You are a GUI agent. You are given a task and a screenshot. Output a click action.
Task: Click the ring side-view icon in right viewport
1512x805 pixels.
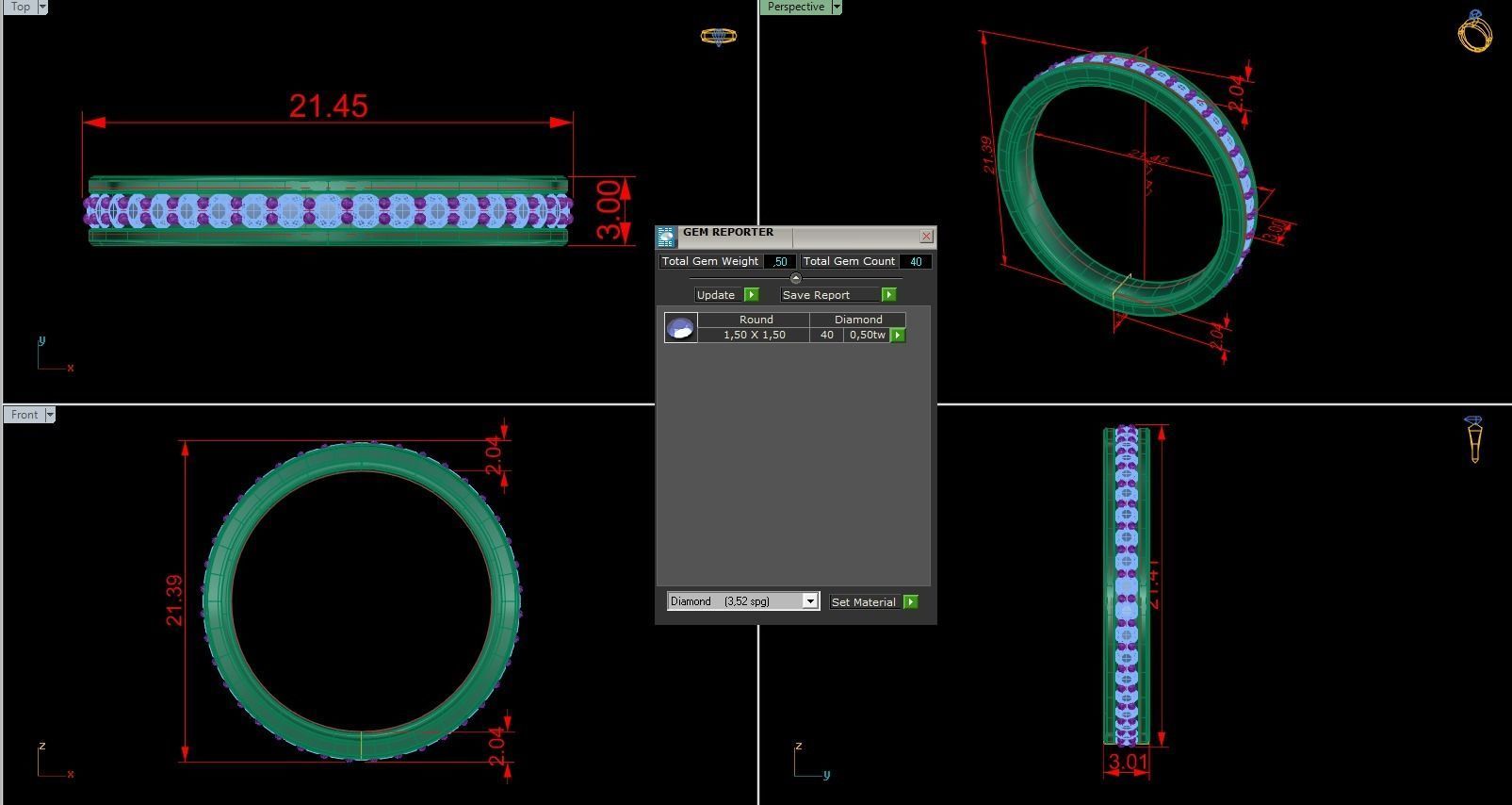(1474, 438)
